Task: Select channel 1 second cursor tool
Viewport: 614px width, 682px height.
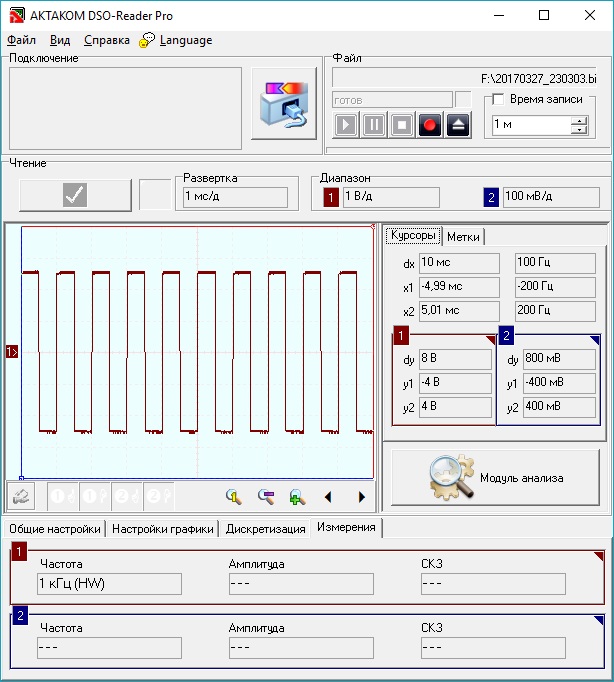Action: 95,496
